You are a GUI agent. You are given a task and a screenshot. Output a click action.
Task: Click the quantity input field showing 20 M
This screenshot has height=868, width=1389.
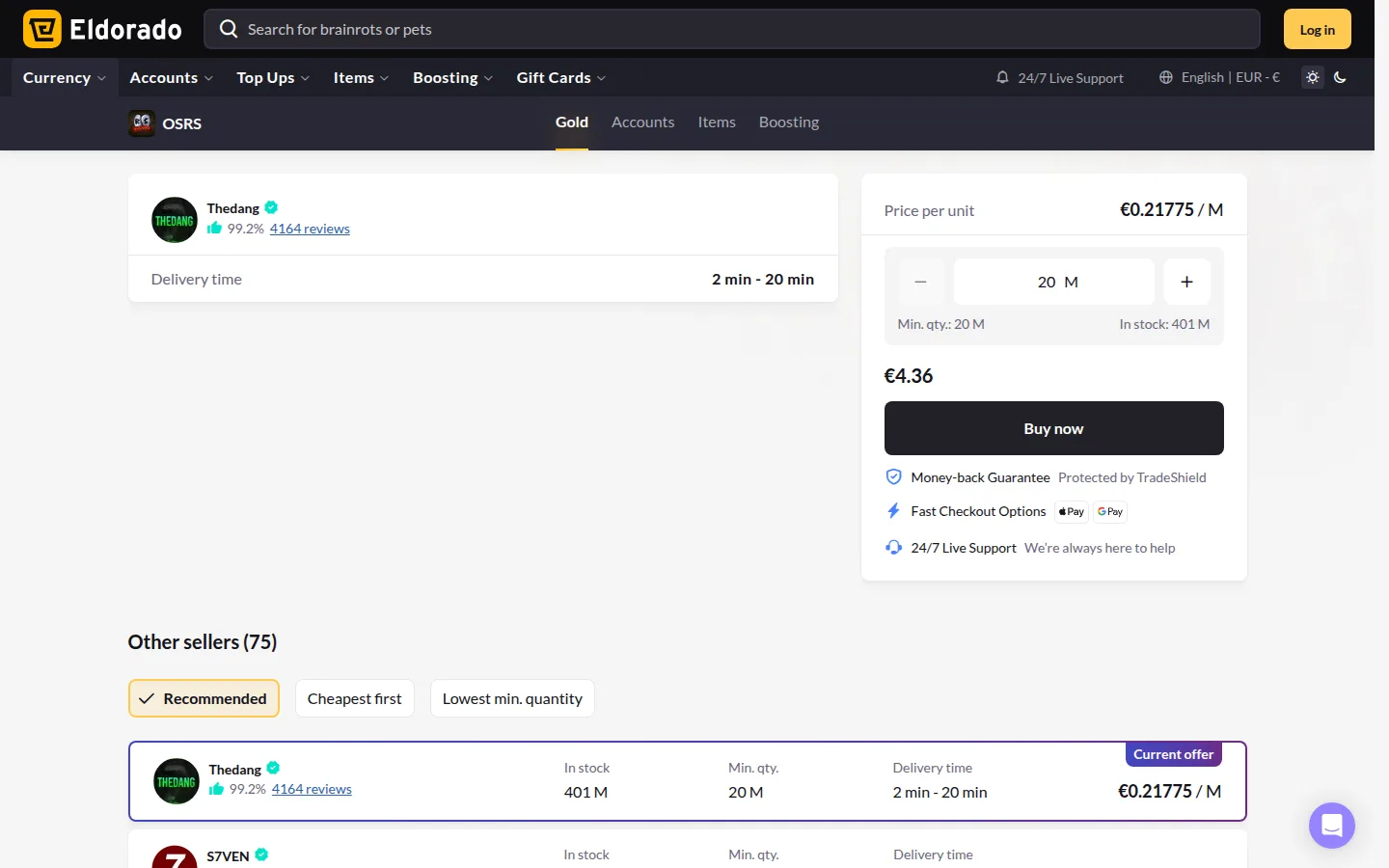(x=1054, y=282)
